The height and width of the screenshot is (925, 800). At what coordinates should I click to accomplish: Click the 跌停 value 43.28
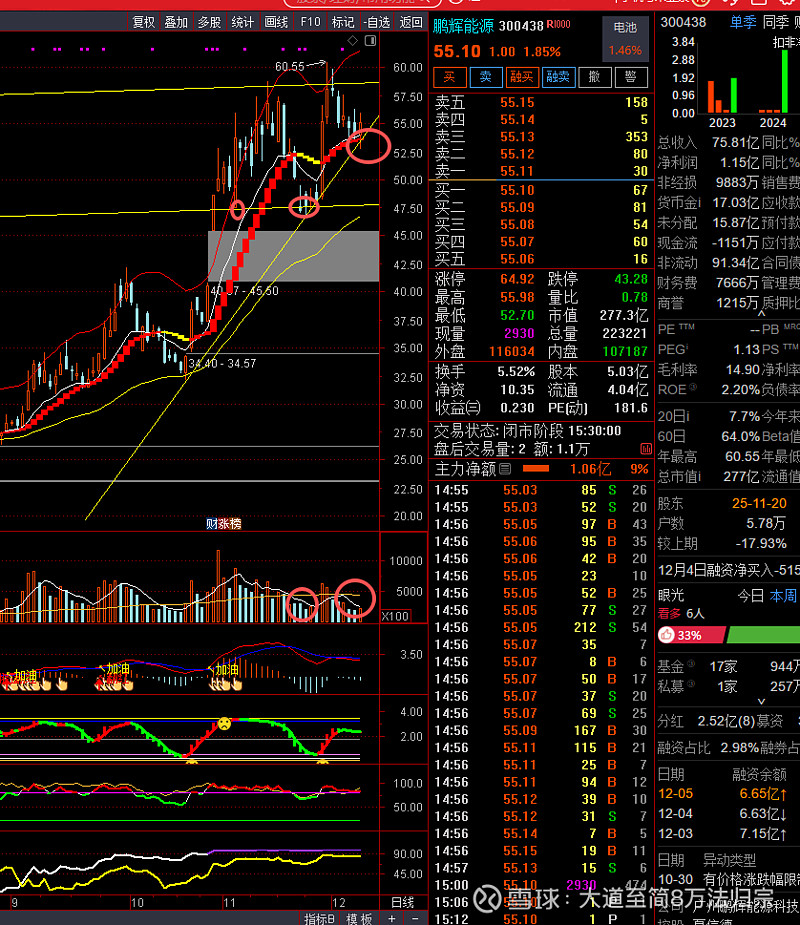(x=630, y=278)
